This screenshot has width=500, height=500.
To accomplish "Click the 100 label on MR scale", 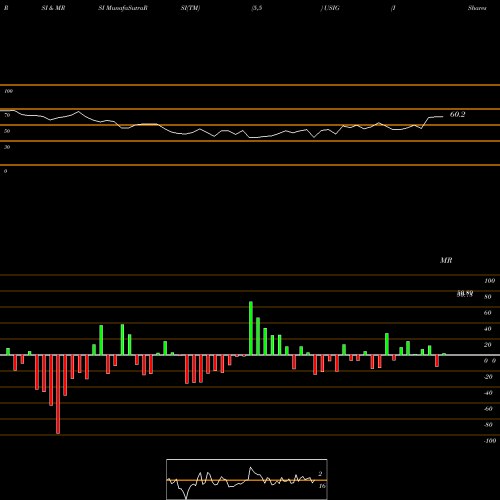I will pos(489,281).
